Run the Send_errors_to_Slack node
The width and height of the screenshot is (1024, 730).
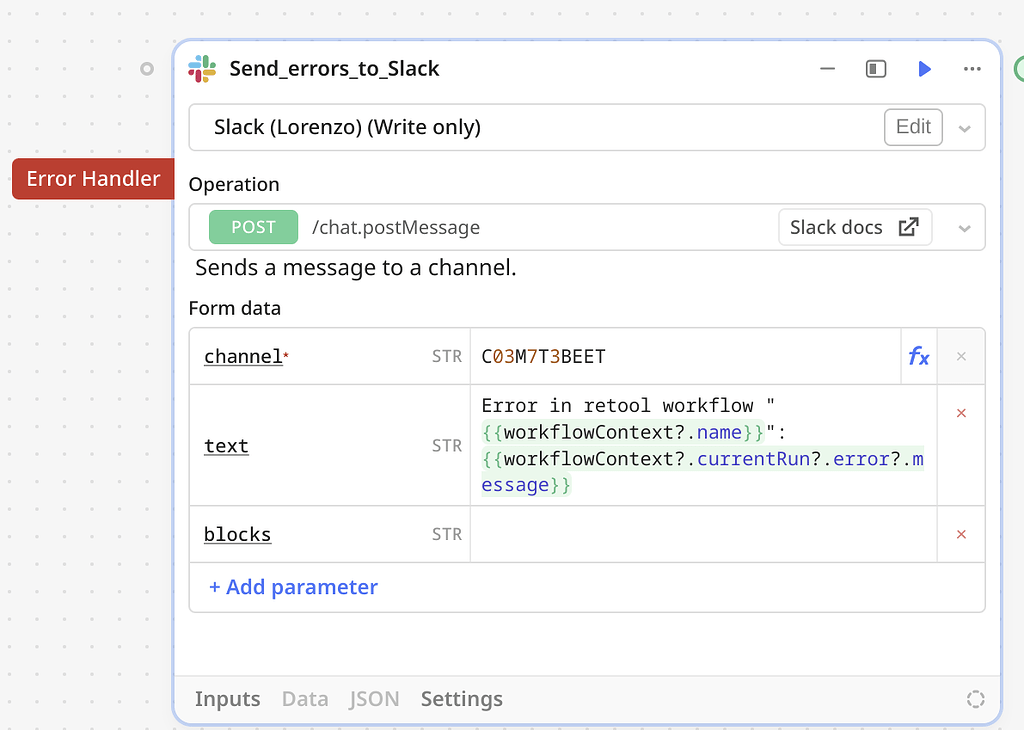[924, 69]
